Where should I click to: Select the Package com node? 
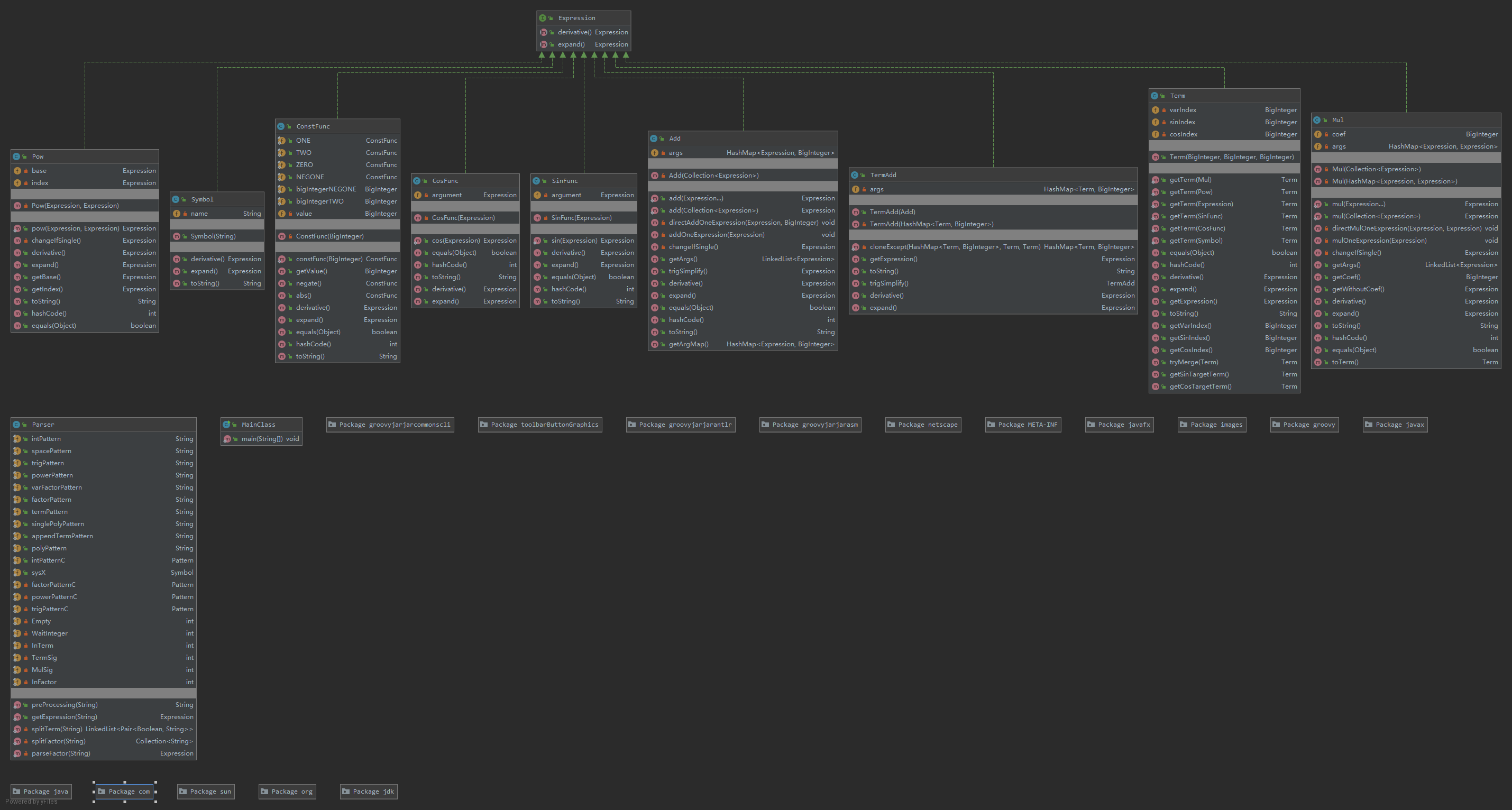[124, 791]
